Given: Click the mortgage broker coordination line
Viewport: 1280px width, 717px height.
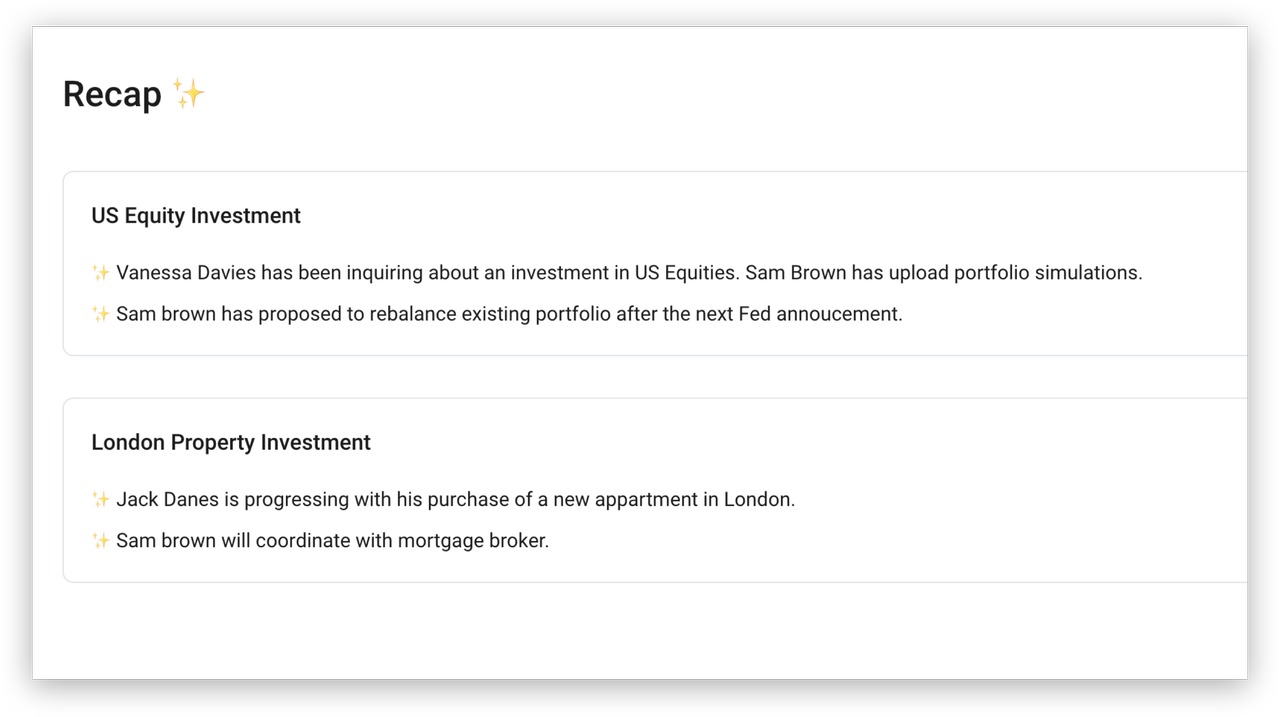Looking at the screenshot, I should click(320, 541).
